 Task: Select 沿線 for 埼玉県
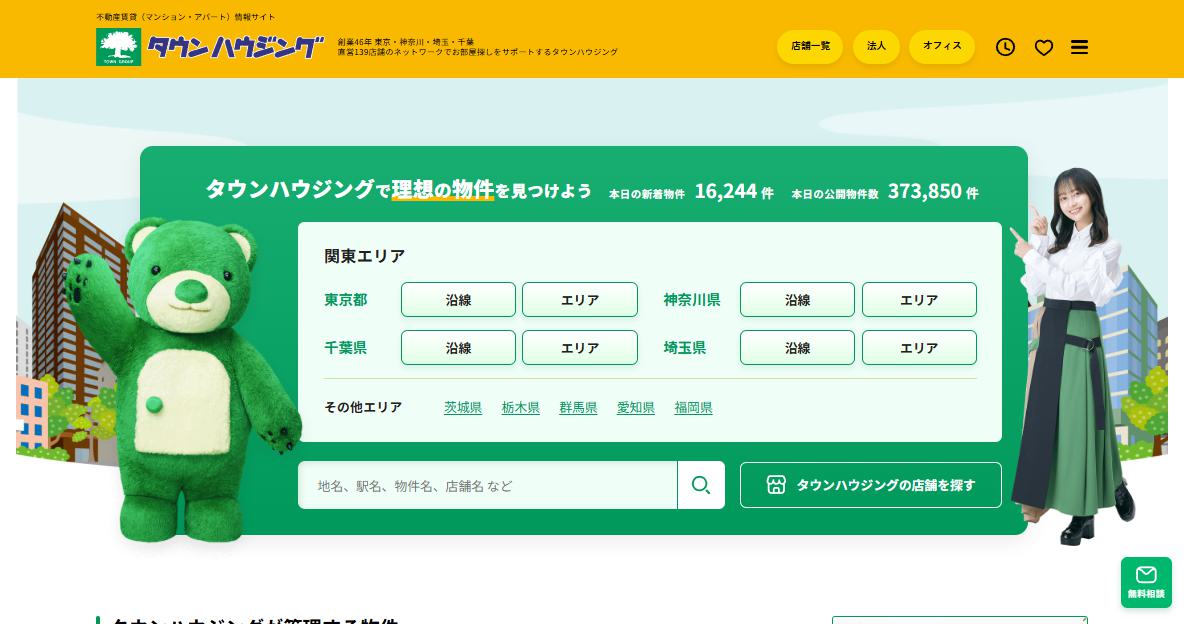pyautogui.click(x=797, y=348)
